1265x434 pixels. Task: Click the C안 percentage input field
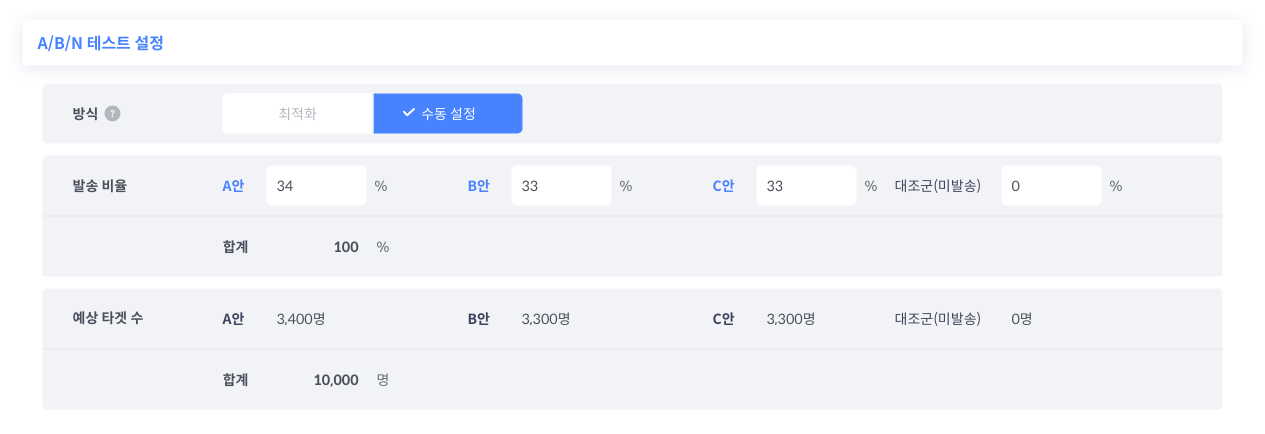click(x=805, y=186)
